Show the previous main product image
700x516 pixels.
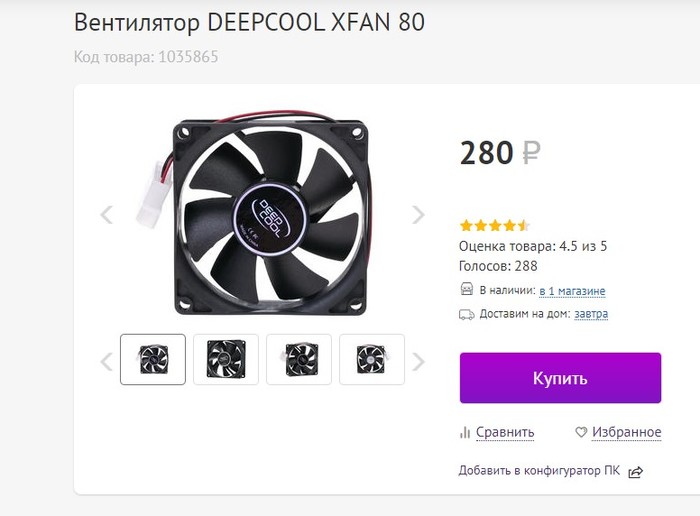click(107, 214)
